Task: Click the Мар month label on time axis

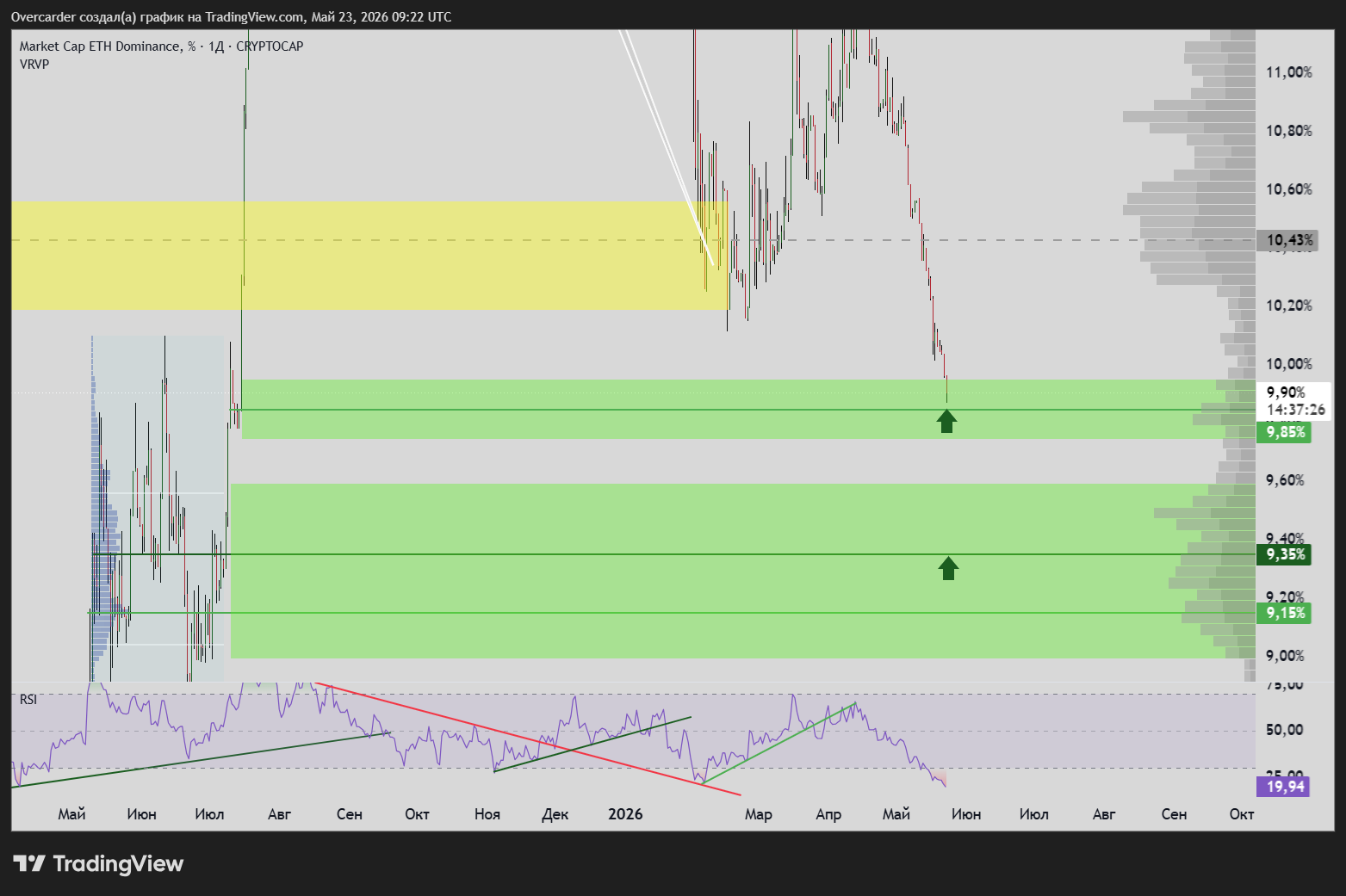Action: (759, 814)
